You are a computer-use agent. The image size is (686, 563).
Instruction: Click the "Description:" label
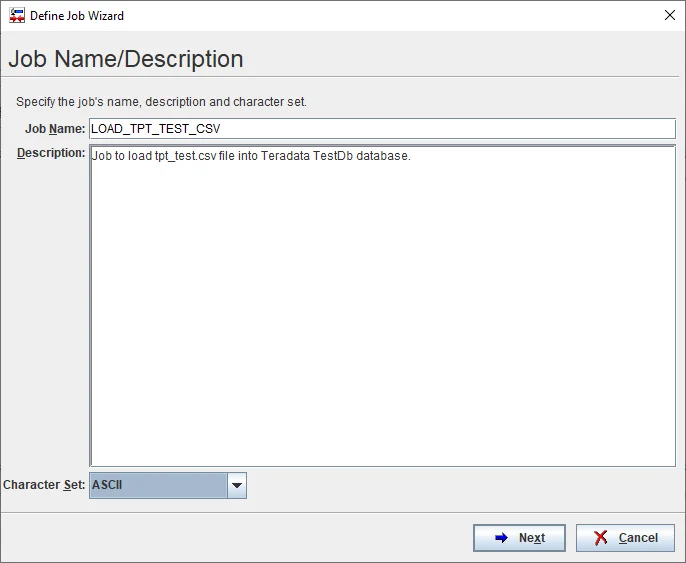point(51,153)
